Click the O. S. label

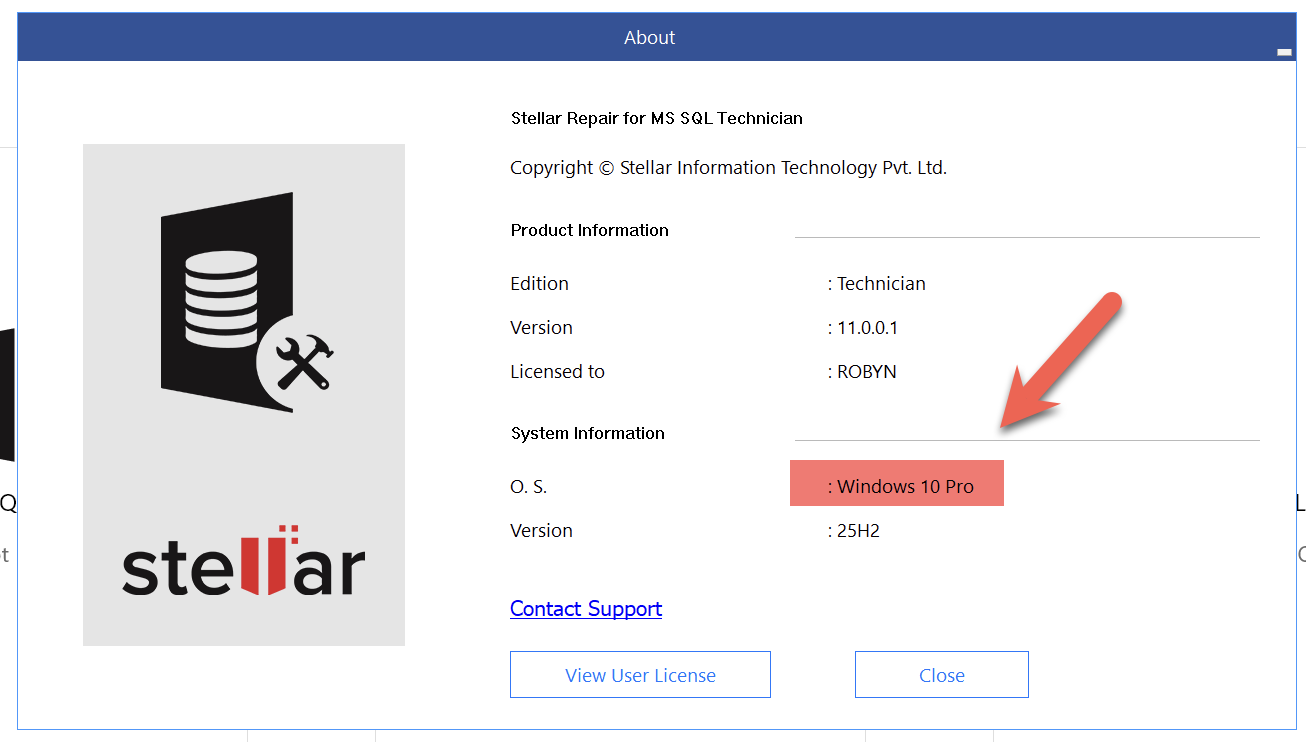[529, 487]
